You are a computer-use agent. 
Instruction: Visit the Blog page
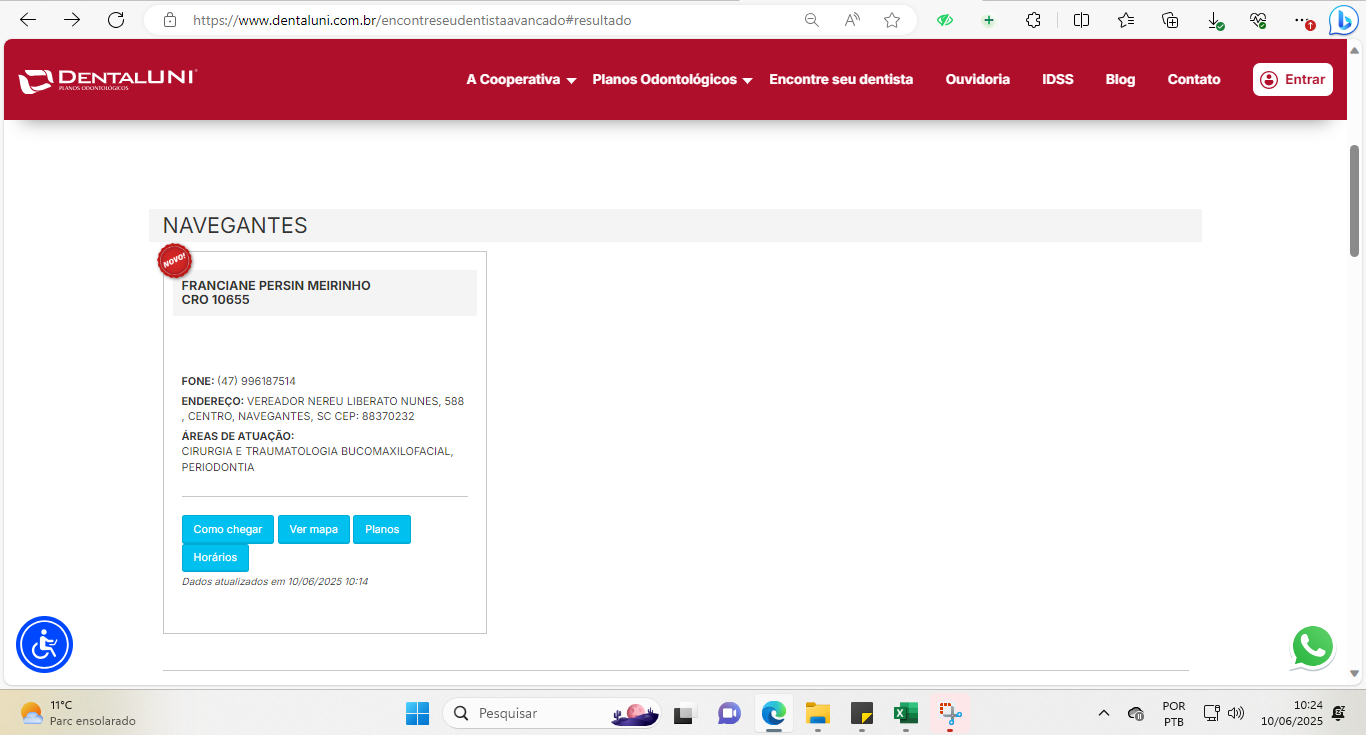[1120, 80]
